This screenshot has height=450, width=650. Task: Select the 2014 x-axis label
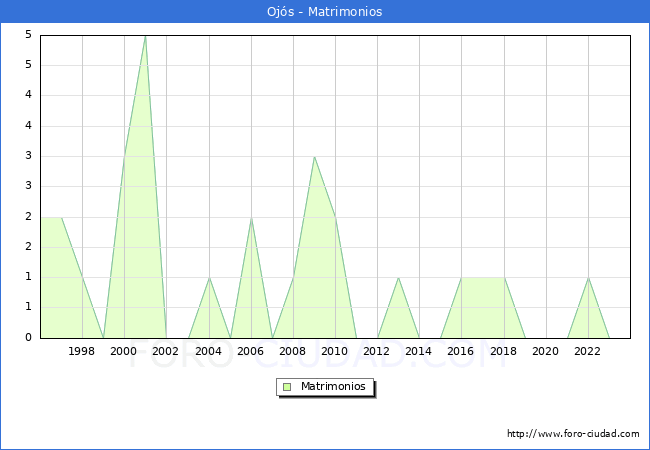click(x=419, y=351)
